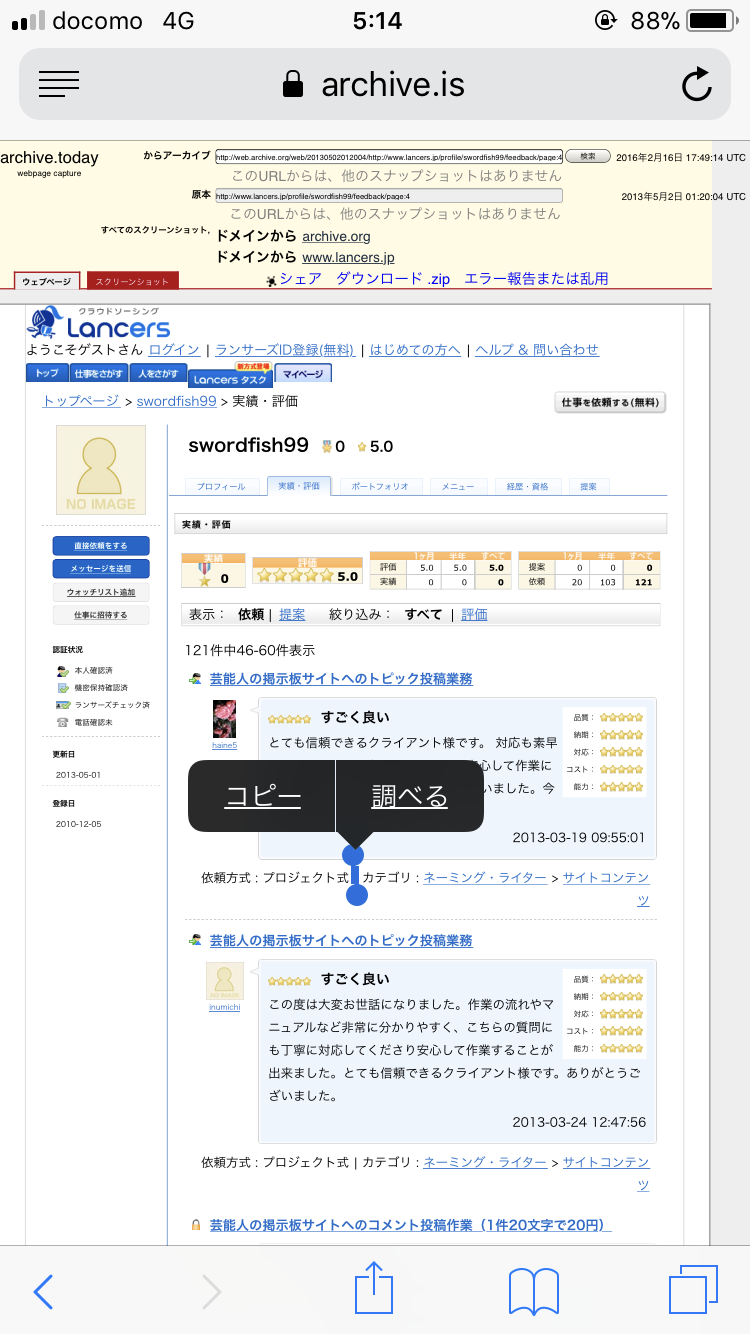Click the 実績 medal icon box

click(x=213, y=571)
